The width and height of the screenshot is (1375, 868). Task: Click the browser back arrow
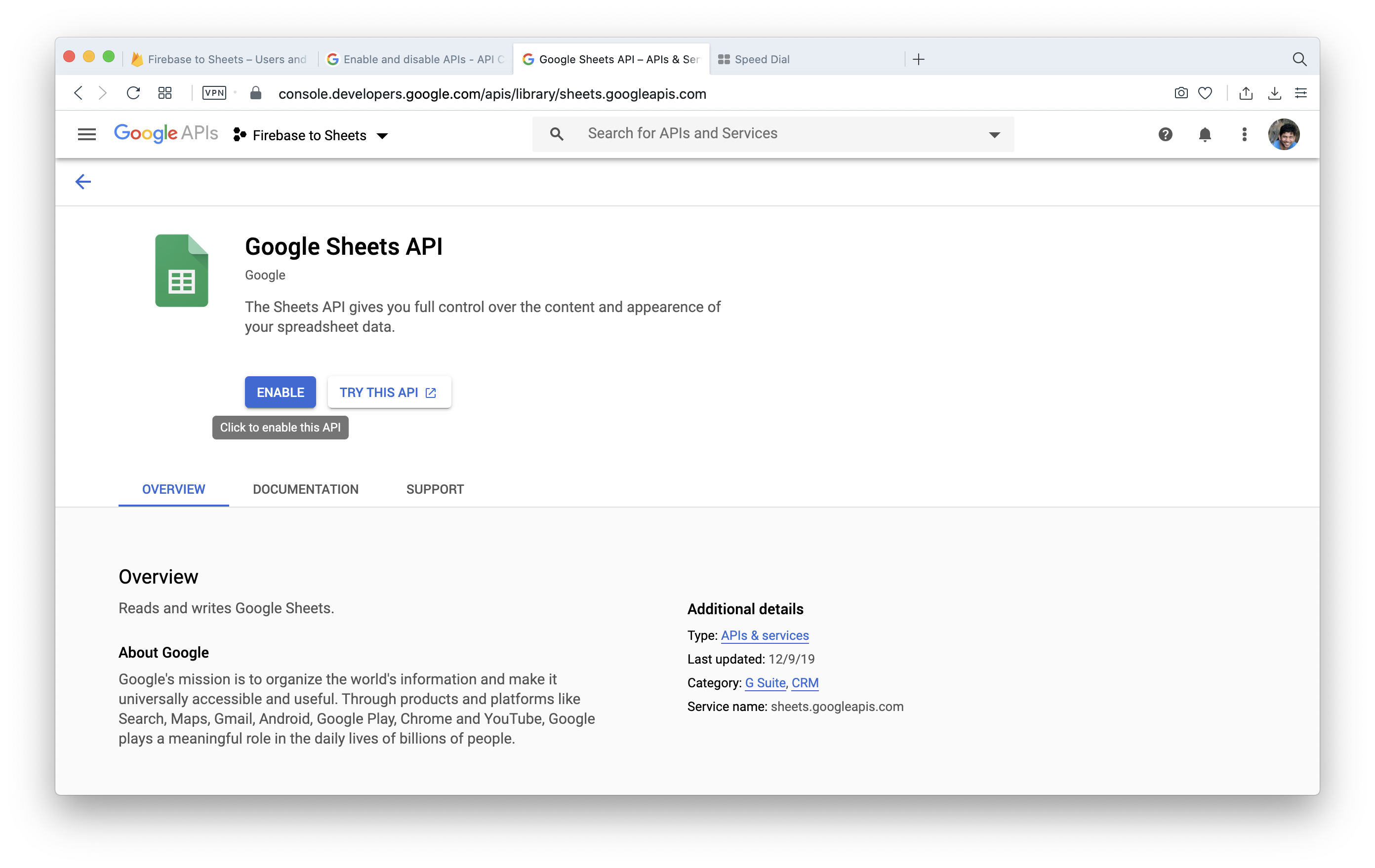(78, 93)
